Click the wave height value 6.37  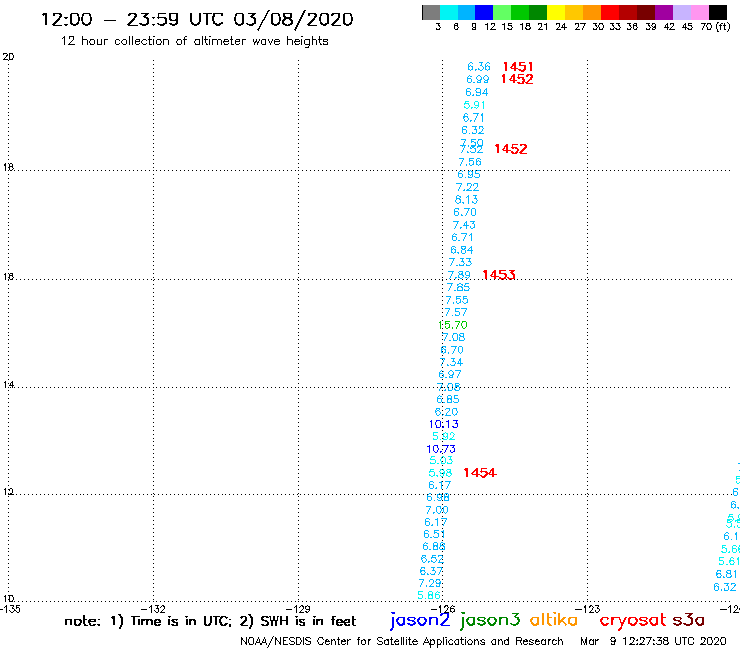coord(431,571)
